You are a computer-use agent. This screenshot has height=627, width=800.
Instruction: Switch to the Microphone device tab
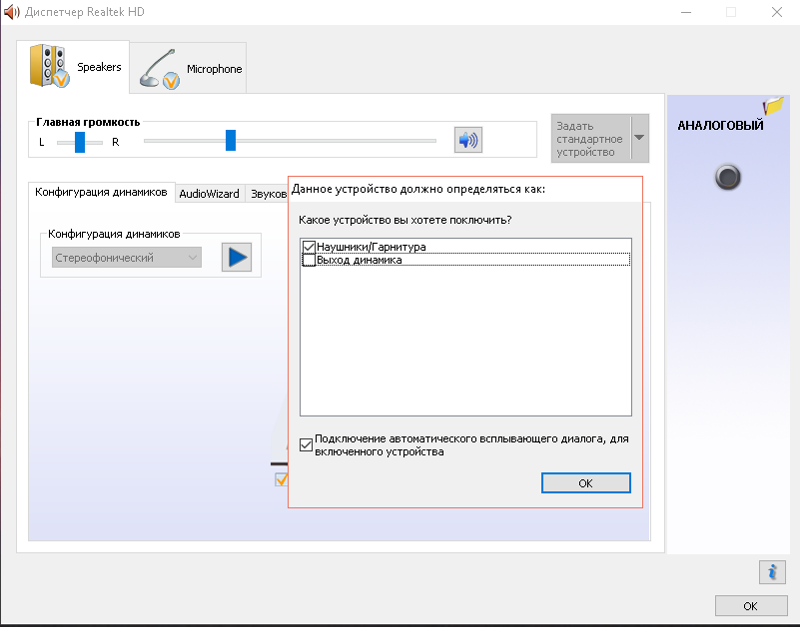pyautogui.click(x=188, y=68)
